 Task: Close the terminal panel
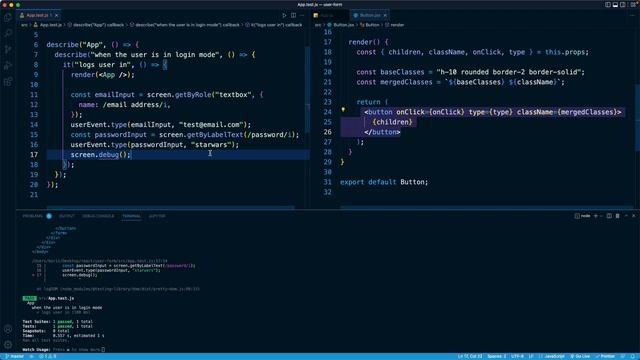click(633, 216)
